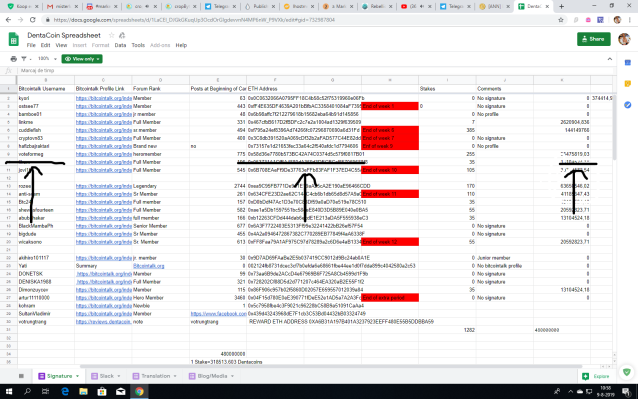Open the View menu

61,45
